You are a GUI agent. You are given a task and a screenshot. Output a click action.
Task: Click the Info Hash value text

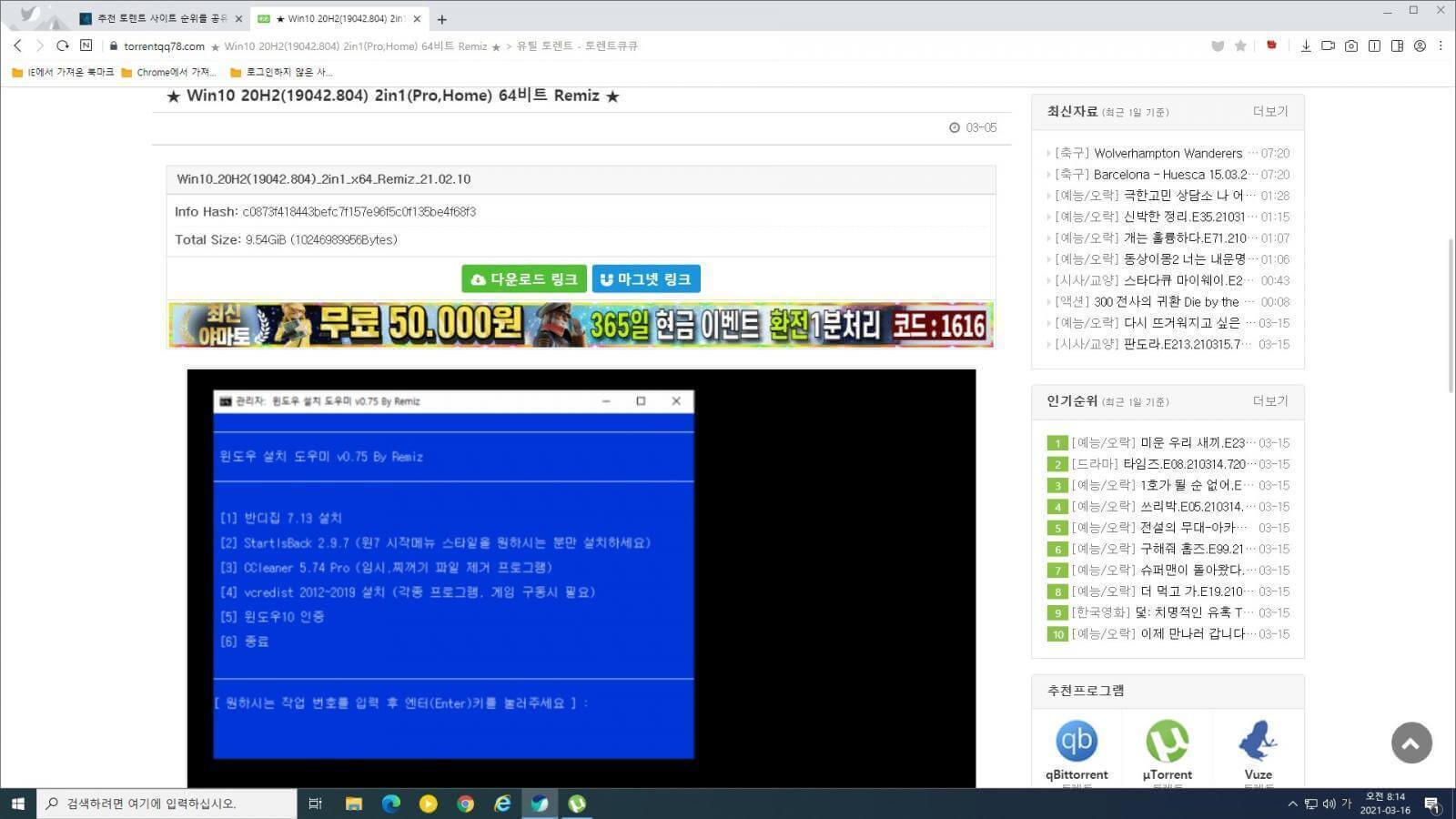[359, 212]
